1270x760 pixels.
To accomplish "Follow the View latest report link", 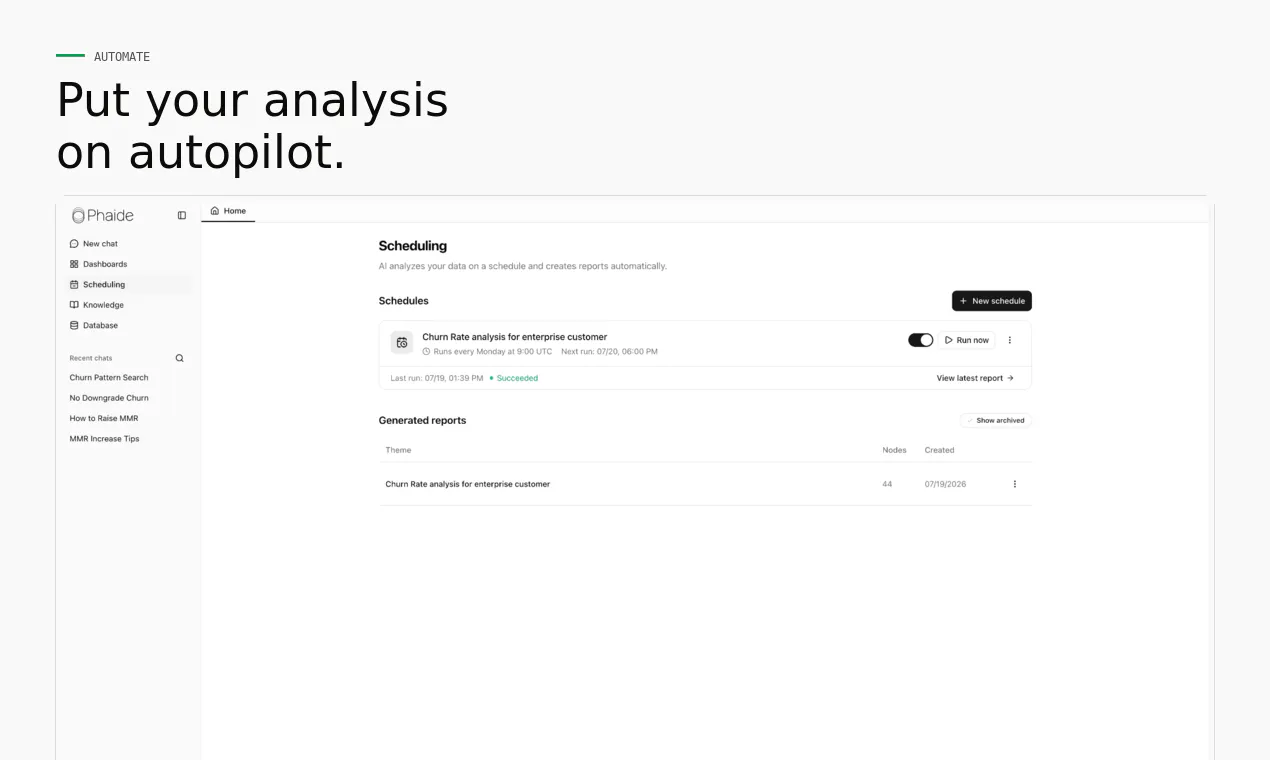I will point(975,378).
